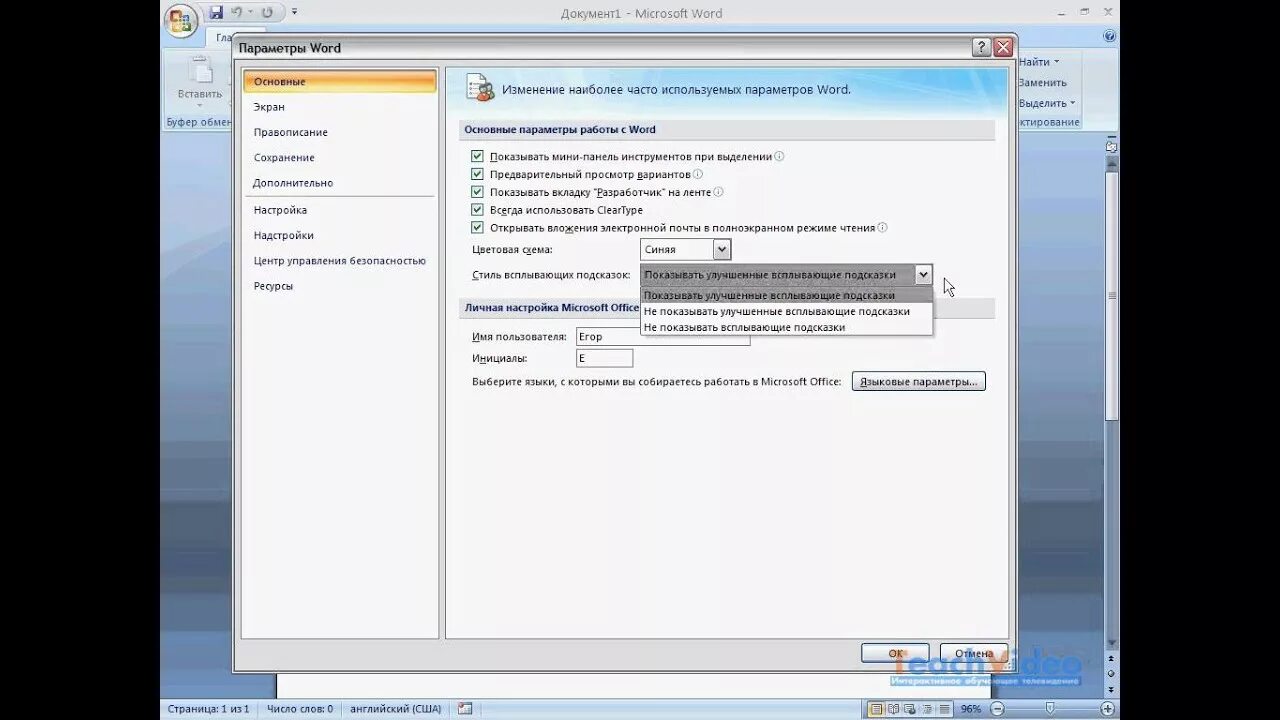The width and height of the screenshot is (1280, 720).
Task: Click Страница: 1 из 1 in status bar
Action: 208,709
